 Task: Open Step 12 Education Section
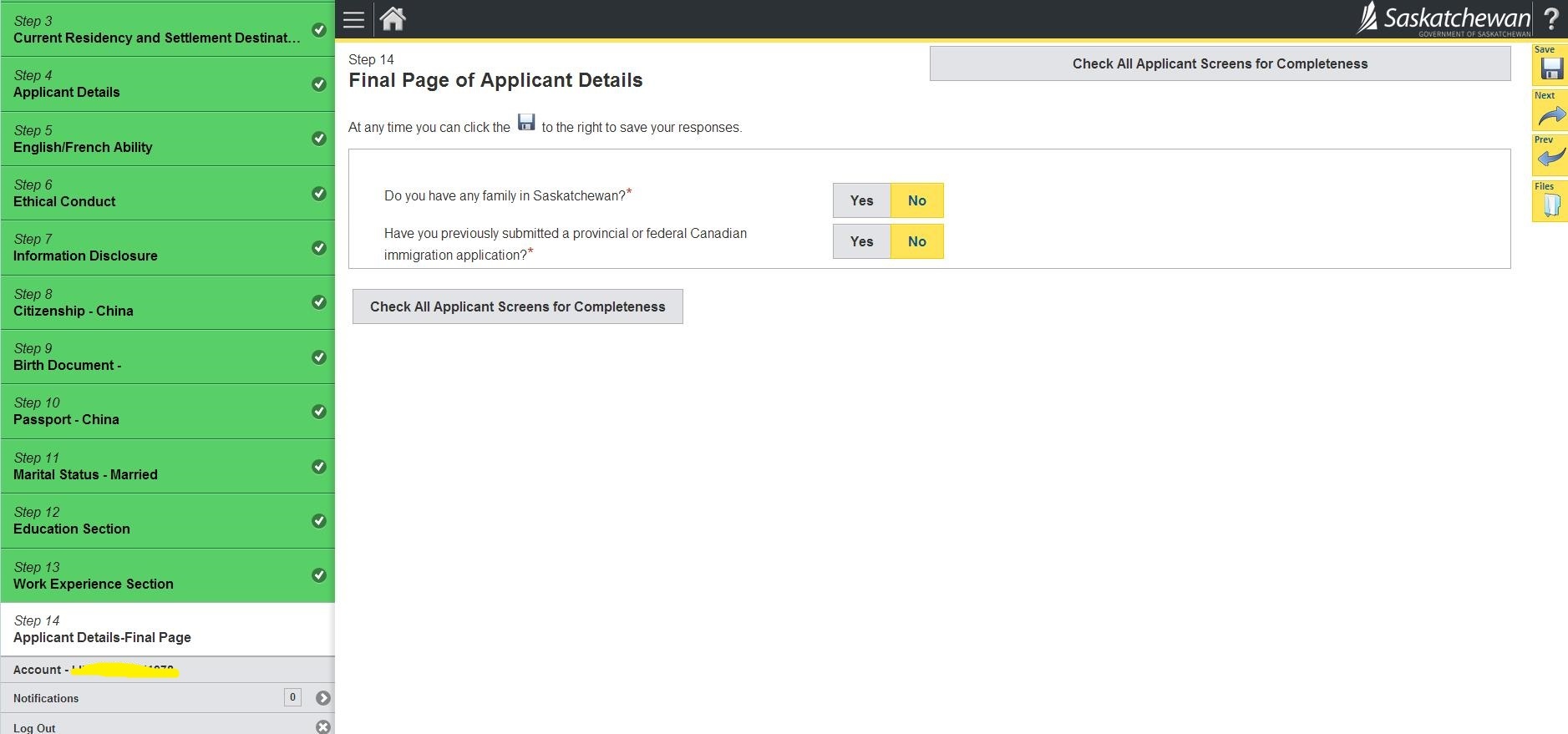click(167, 521)
